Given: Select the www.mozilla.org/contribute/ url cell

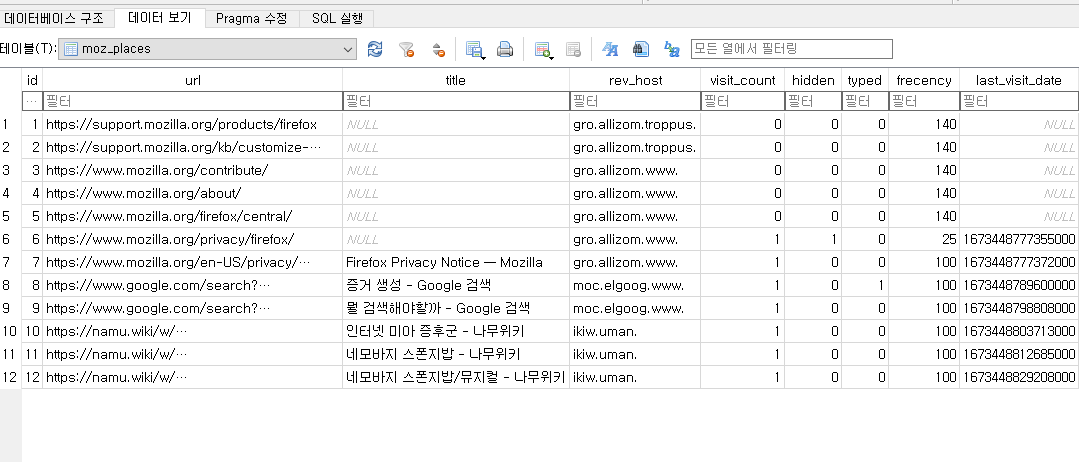Looking at the screenshot, I should pos(193,171).
